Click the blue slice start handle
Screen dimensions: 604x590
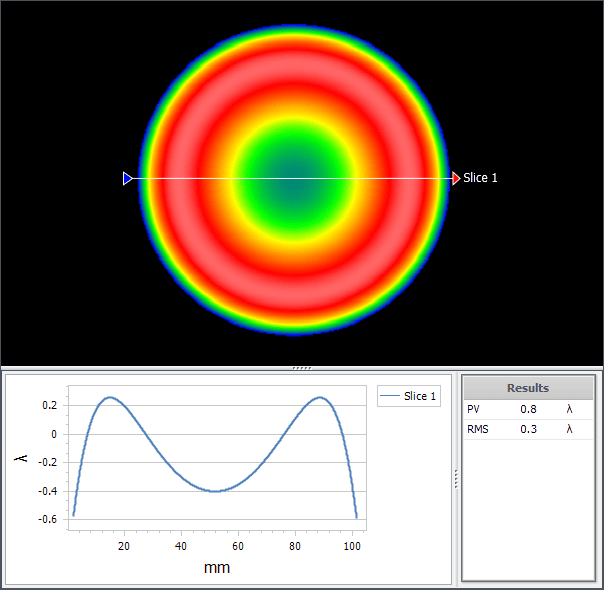tap(127, 178)
